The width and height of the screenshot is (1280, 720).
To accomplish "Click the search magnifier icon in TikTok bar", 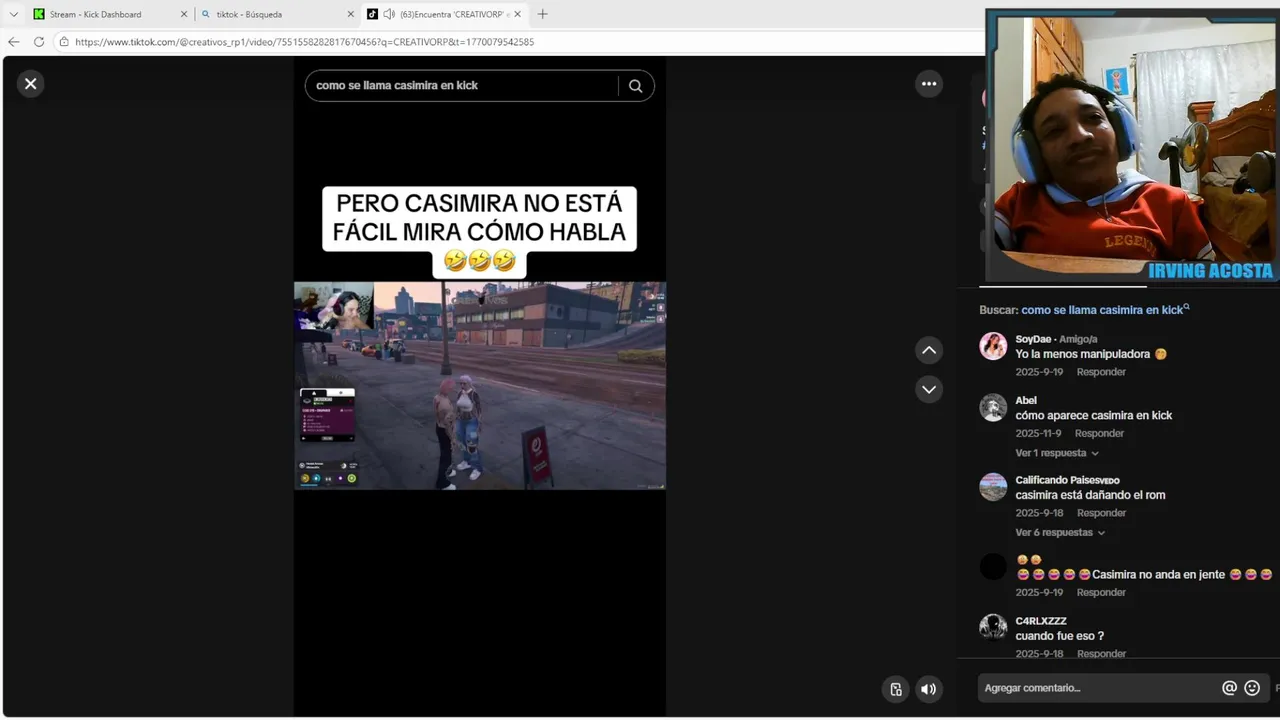I will (635, 86).
